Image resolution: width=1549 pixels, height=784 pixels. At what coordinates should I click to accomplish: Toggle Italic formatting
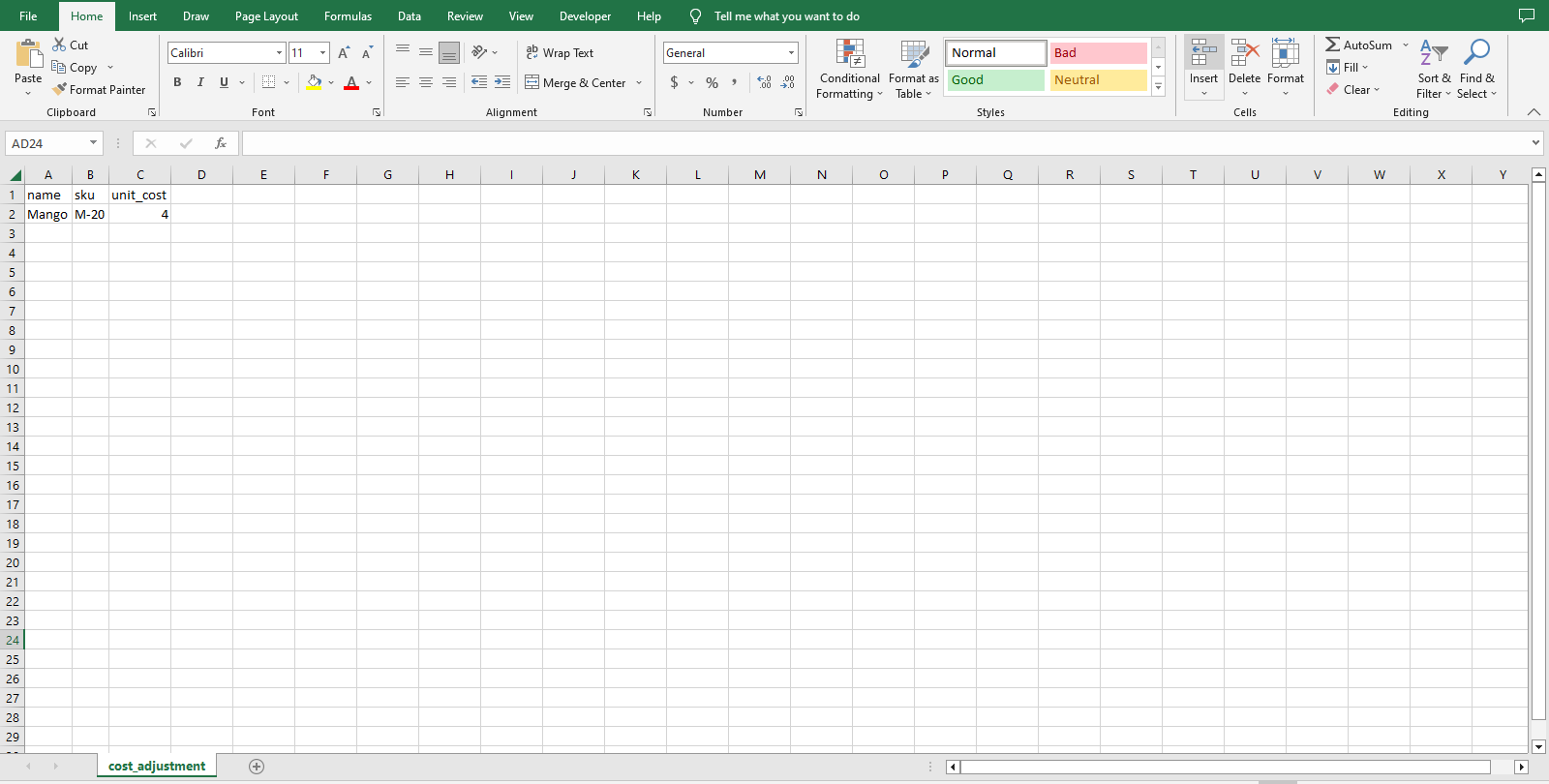click(x=200, y=82)
